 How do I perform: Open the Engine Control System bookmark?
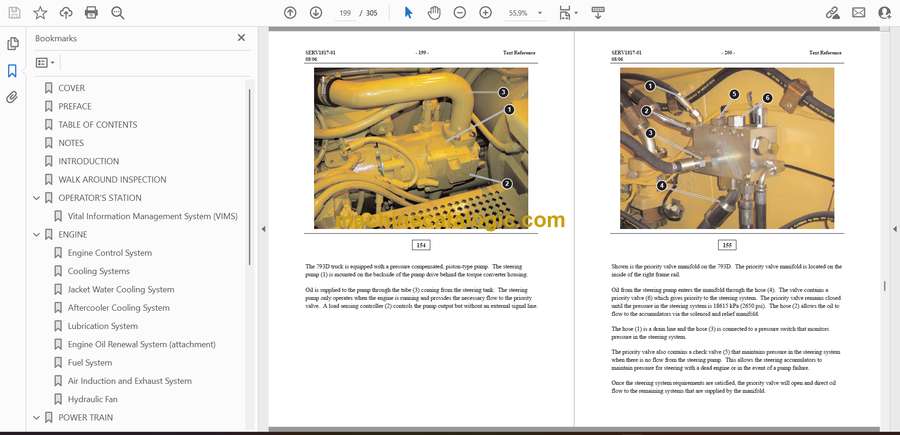110,253
